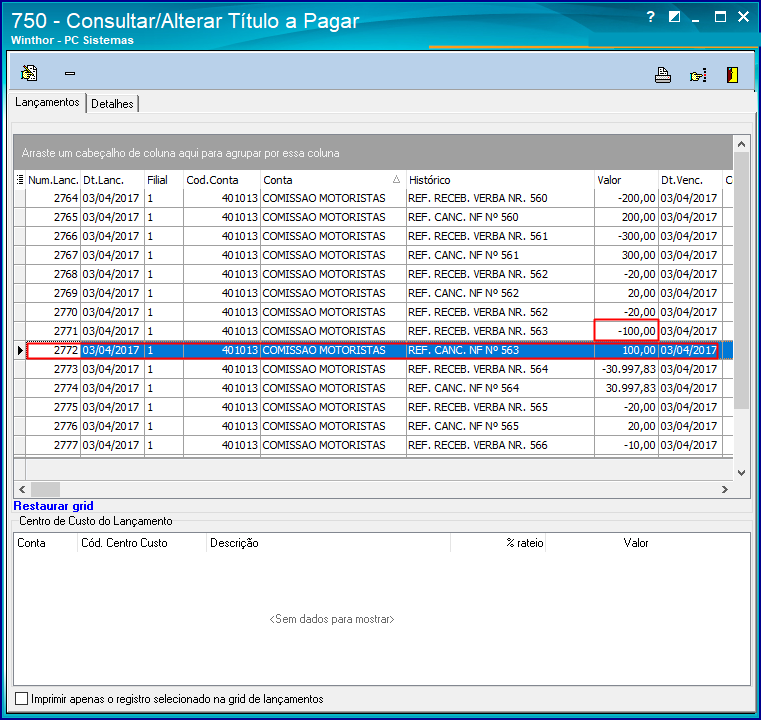Click the edit document icon in toolbar

point(29,73)
